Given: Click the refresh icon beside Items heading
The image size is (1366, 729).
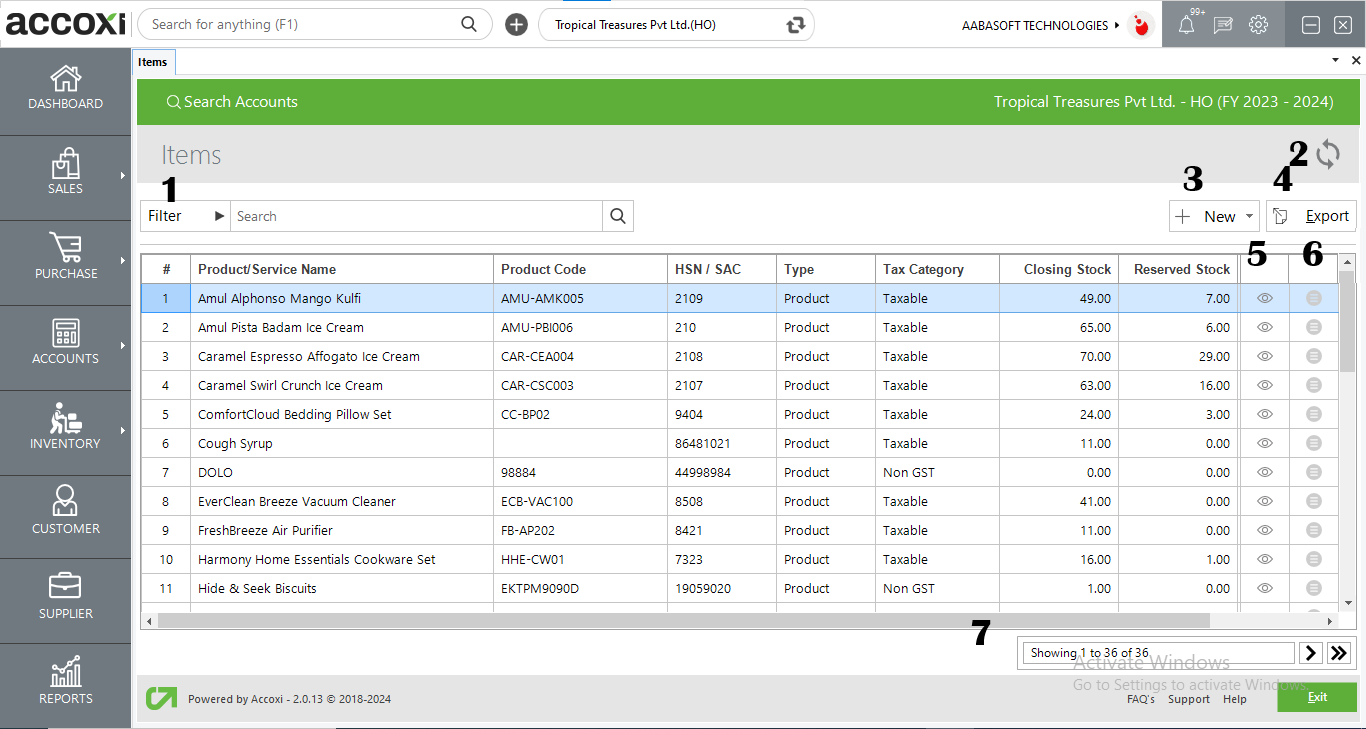Looking at the screenshot, I should pos(1328,154).
